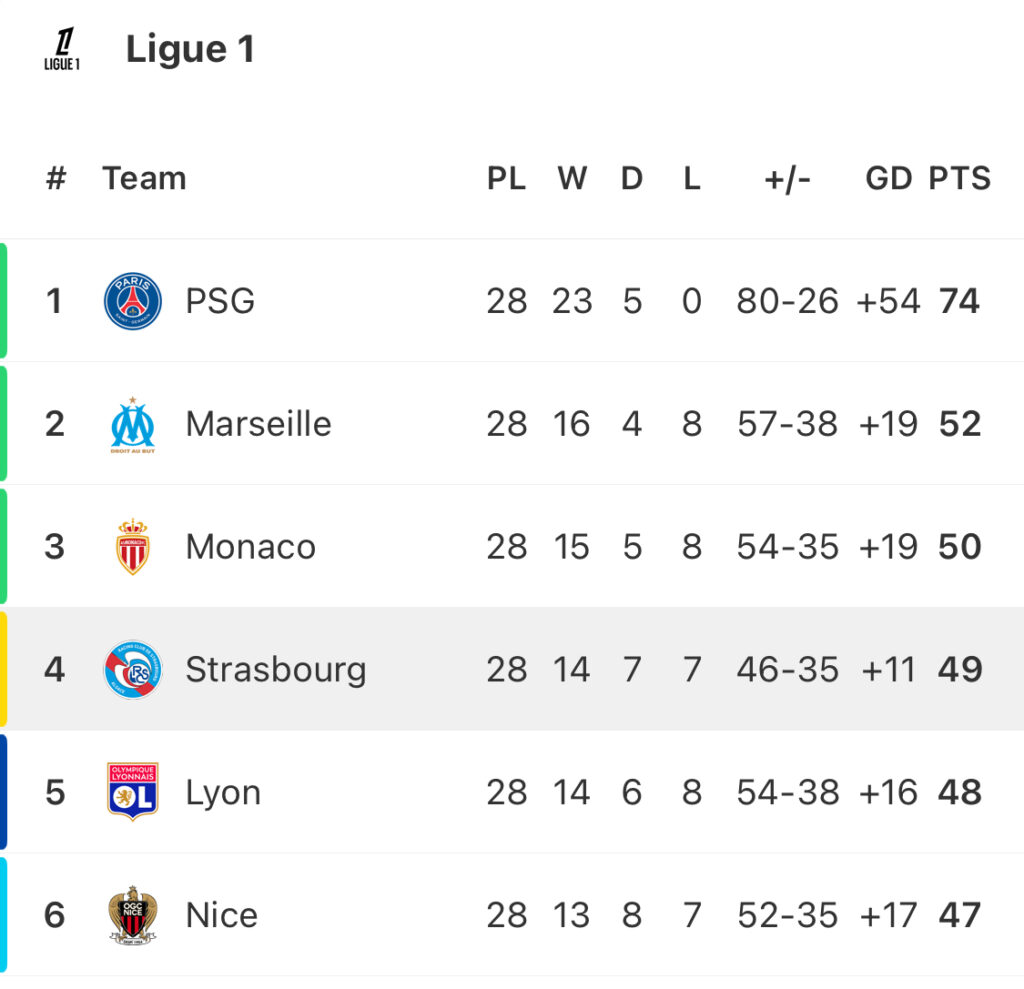Click the Ligue 1 logo icon
The image size is (1024, 989).
[62, 48]
